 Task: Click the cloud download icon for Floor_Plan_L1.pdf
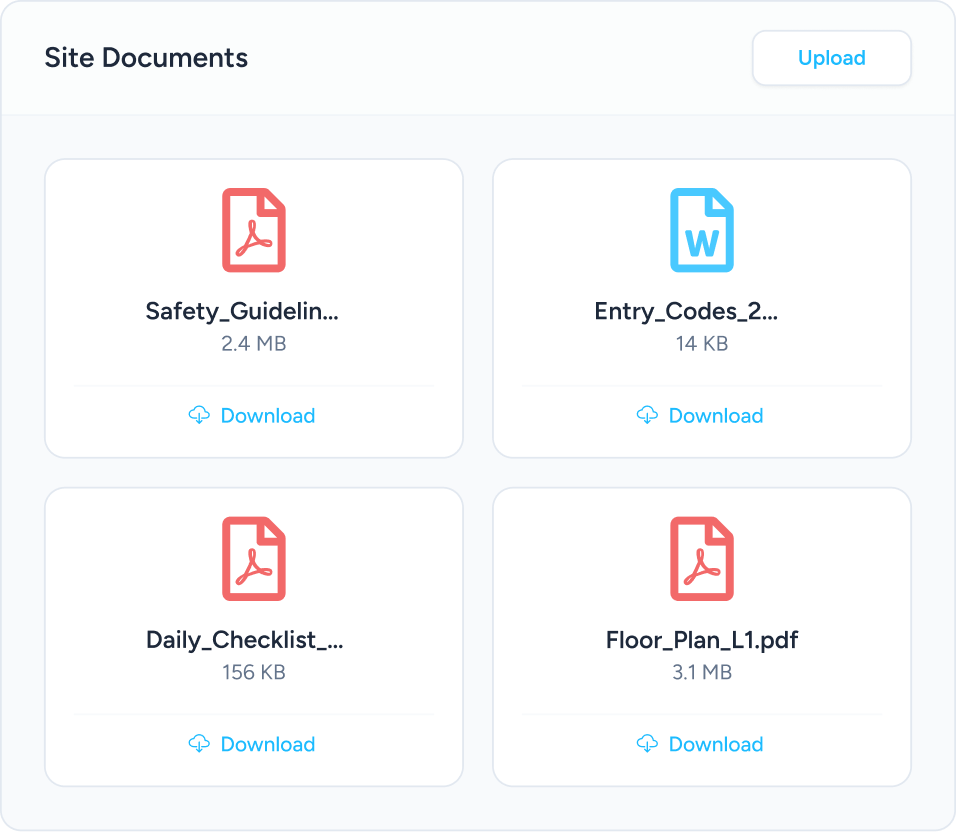click(647, 743)
